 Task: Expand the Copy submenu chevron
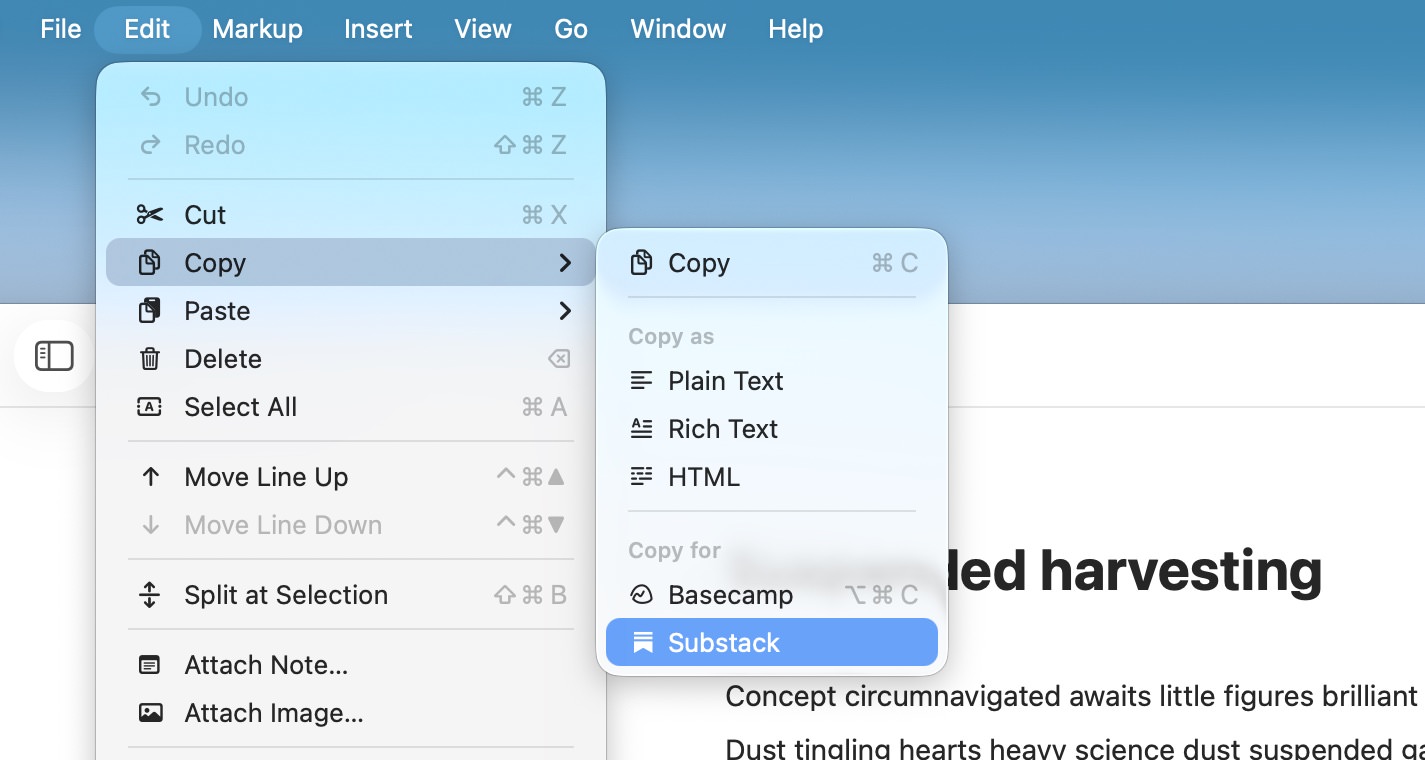566,263
